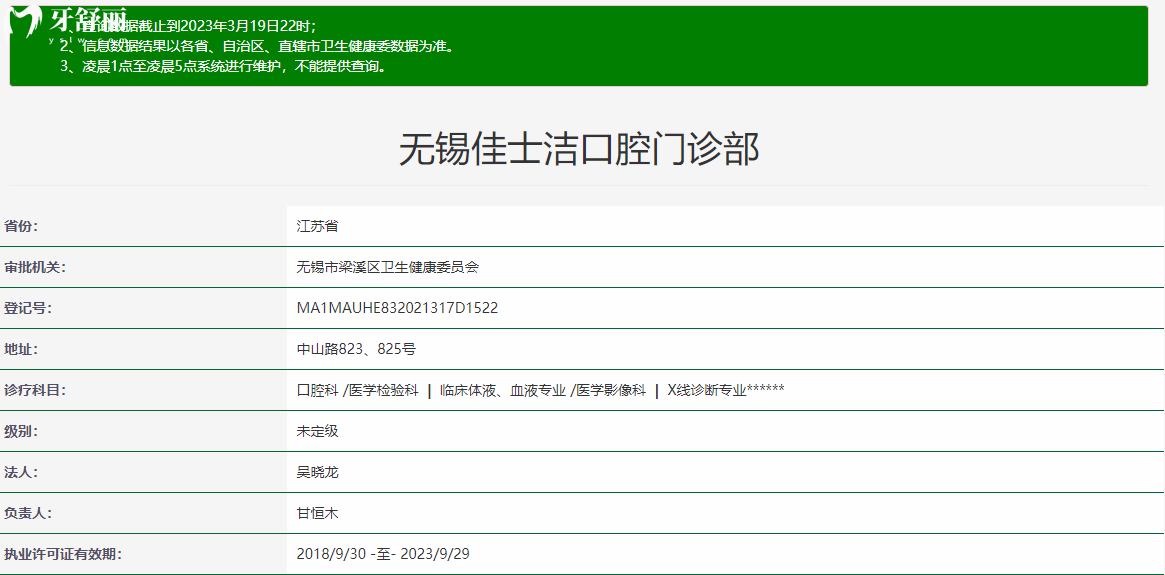
Task: Click the 登记号 label
Action: coord(27,308)
